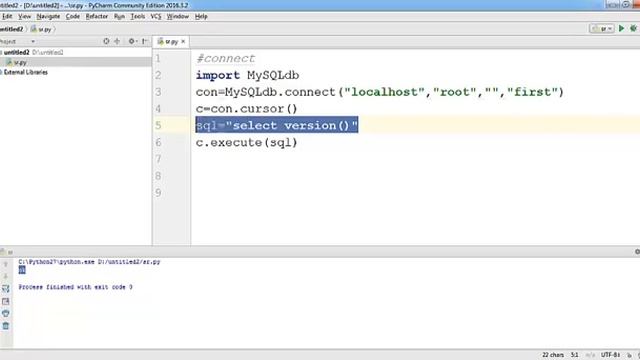This screenshot has height=360, width=640.
Task: Open the VCS menu
Action: (x=156, y=16)
